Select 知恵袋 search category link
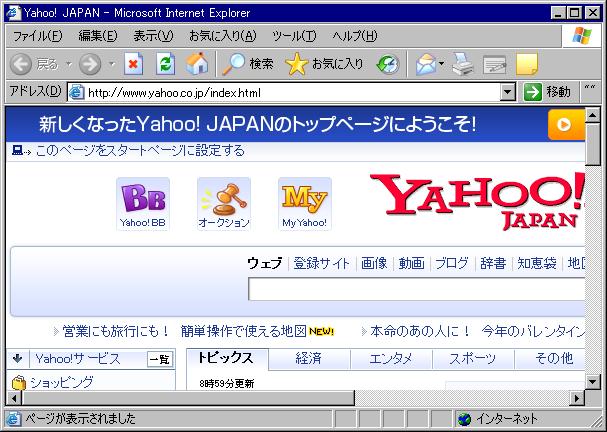607x432 pixels. (x=537, y=264)
